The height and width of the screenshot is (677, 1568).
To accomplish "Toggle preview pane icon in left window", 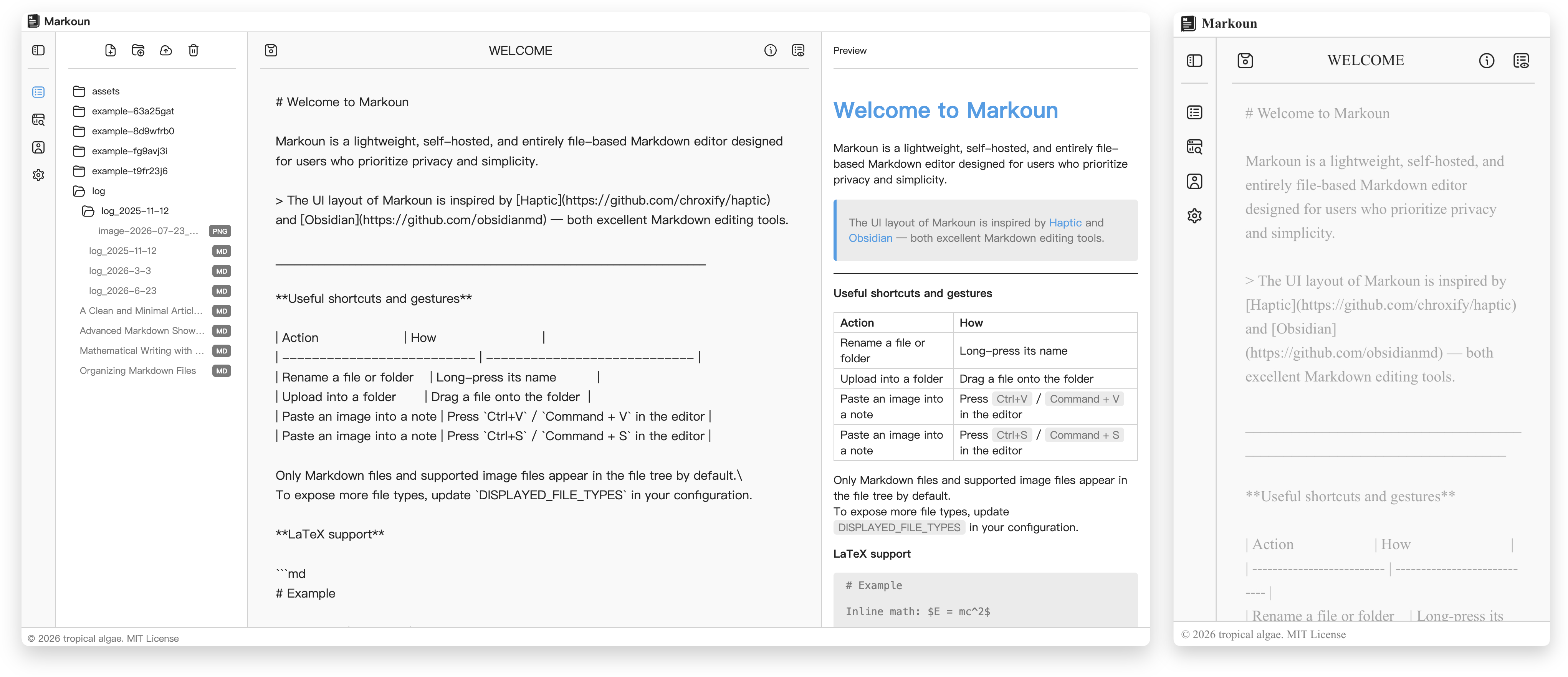I will (x=798, y=51).
